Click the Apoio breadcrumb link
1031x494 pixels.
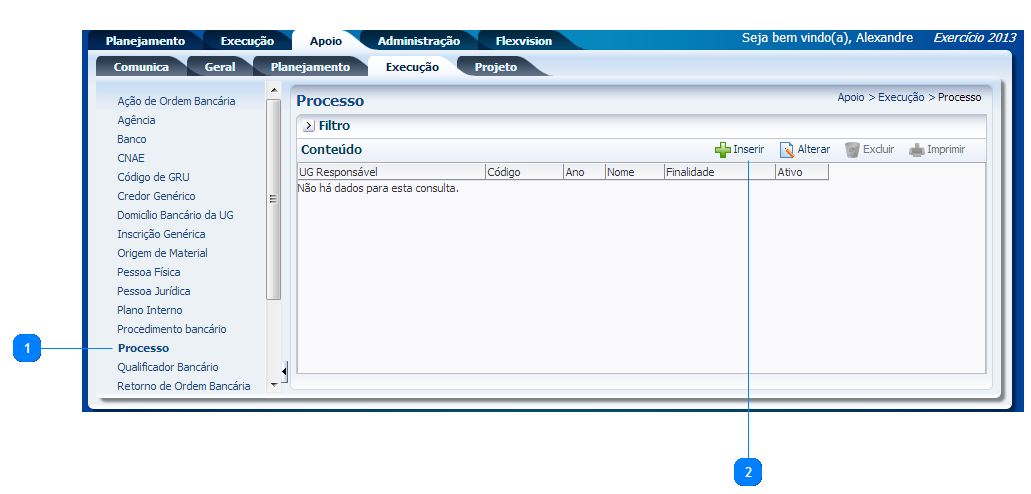click(x=850, y=97)
